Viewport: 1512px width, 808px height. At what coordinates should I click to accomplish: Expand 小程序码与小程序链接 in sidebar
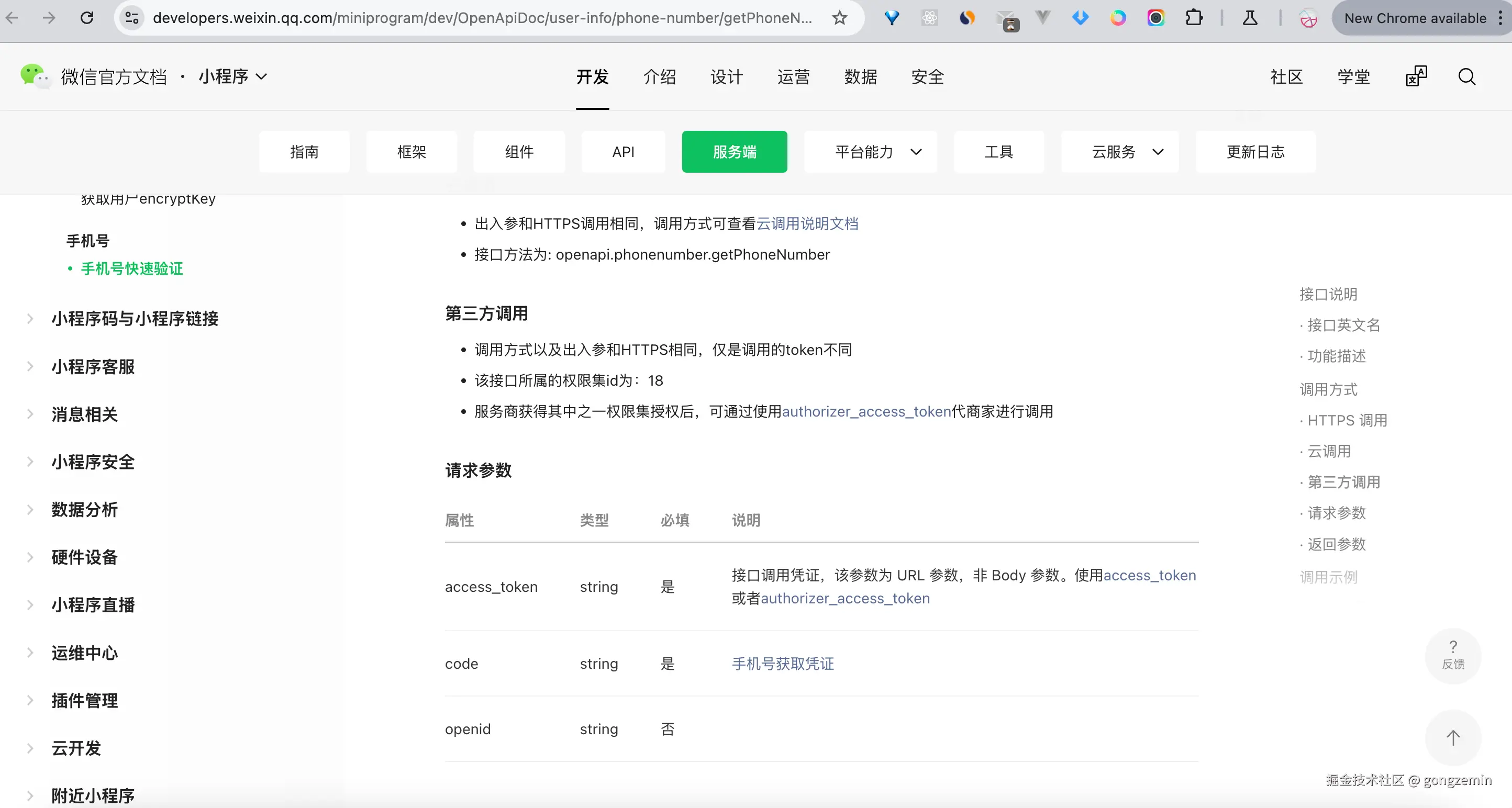pyautogui.click(x=135, y=319)
